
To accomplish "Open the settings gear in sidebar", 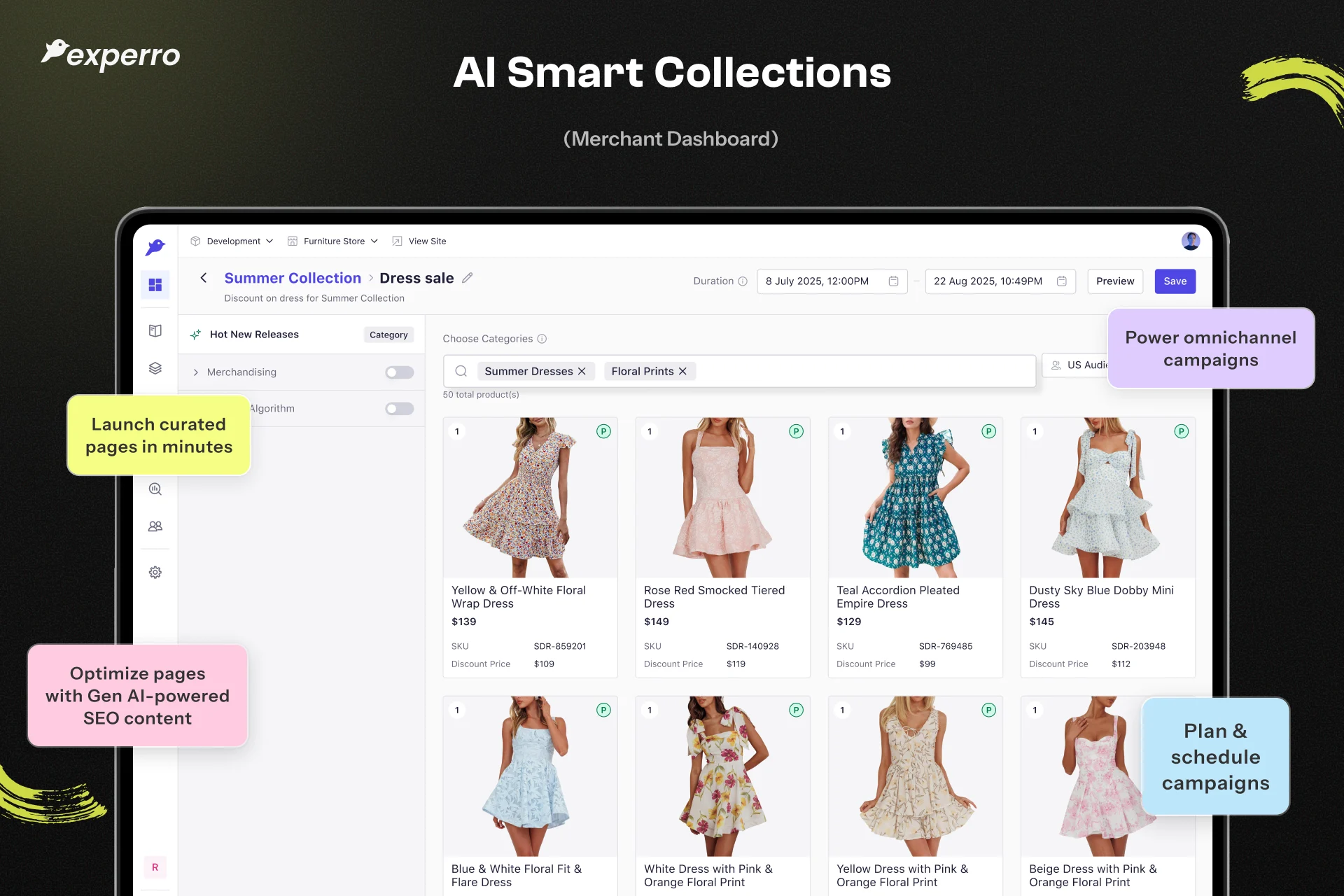I will point(155,573).
